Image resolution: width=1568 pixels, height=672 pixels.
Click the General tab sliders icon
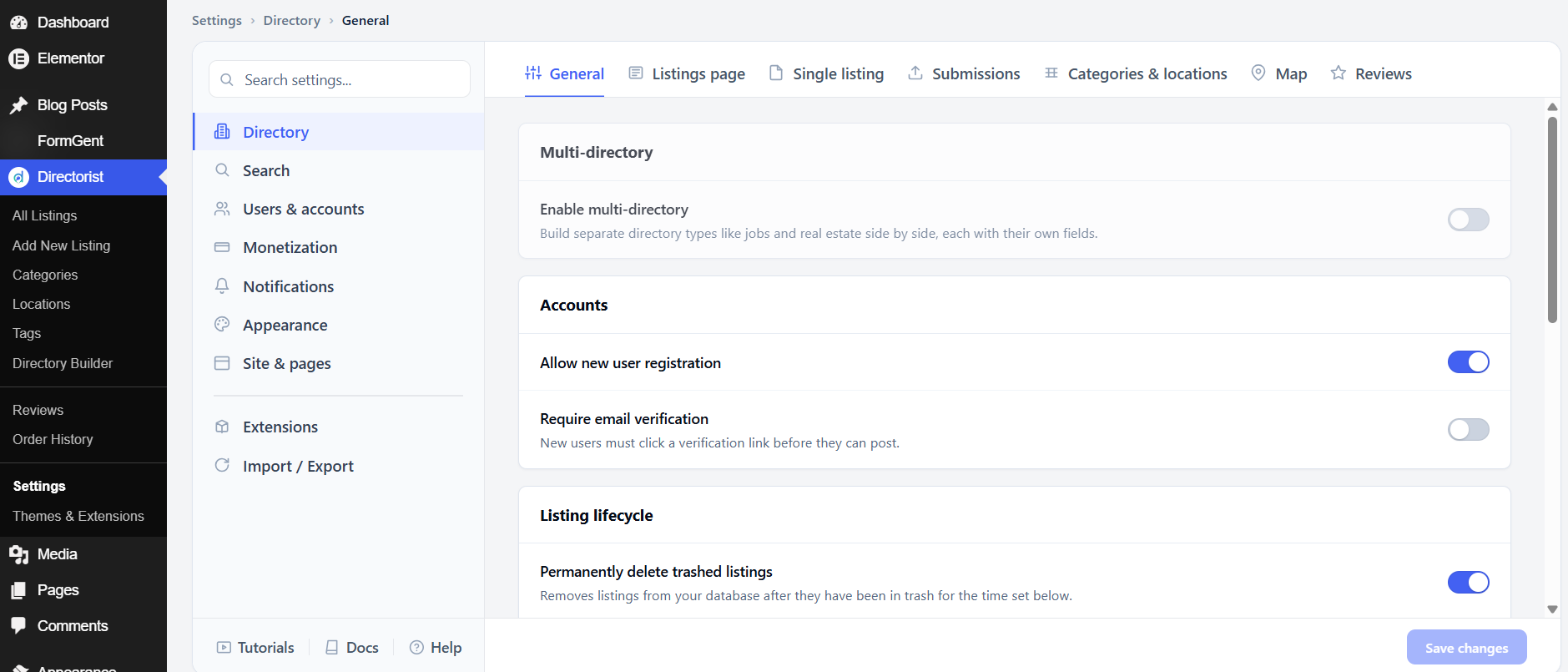click(x=533, y=73)
